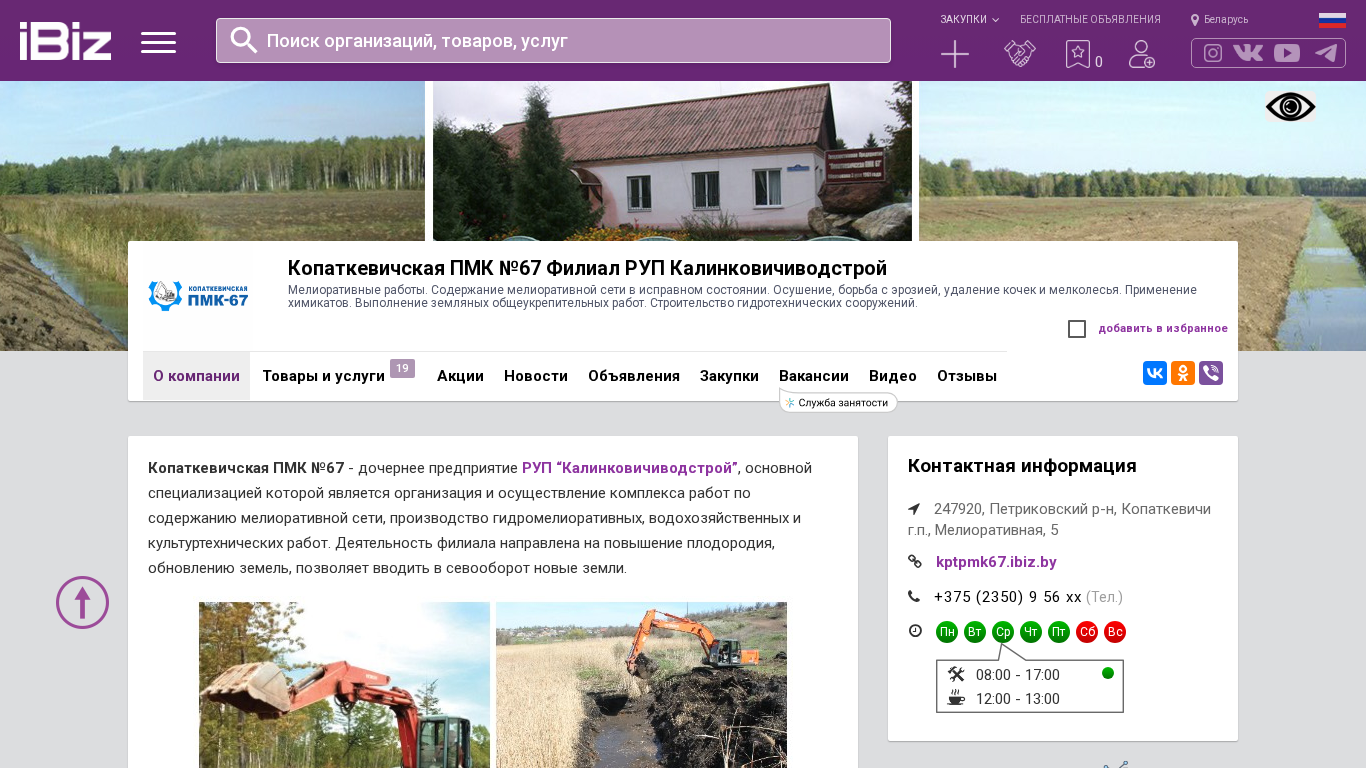Toggle the accessibility eye view mode
1366x768 pixels.
(x=1291, y=107)
